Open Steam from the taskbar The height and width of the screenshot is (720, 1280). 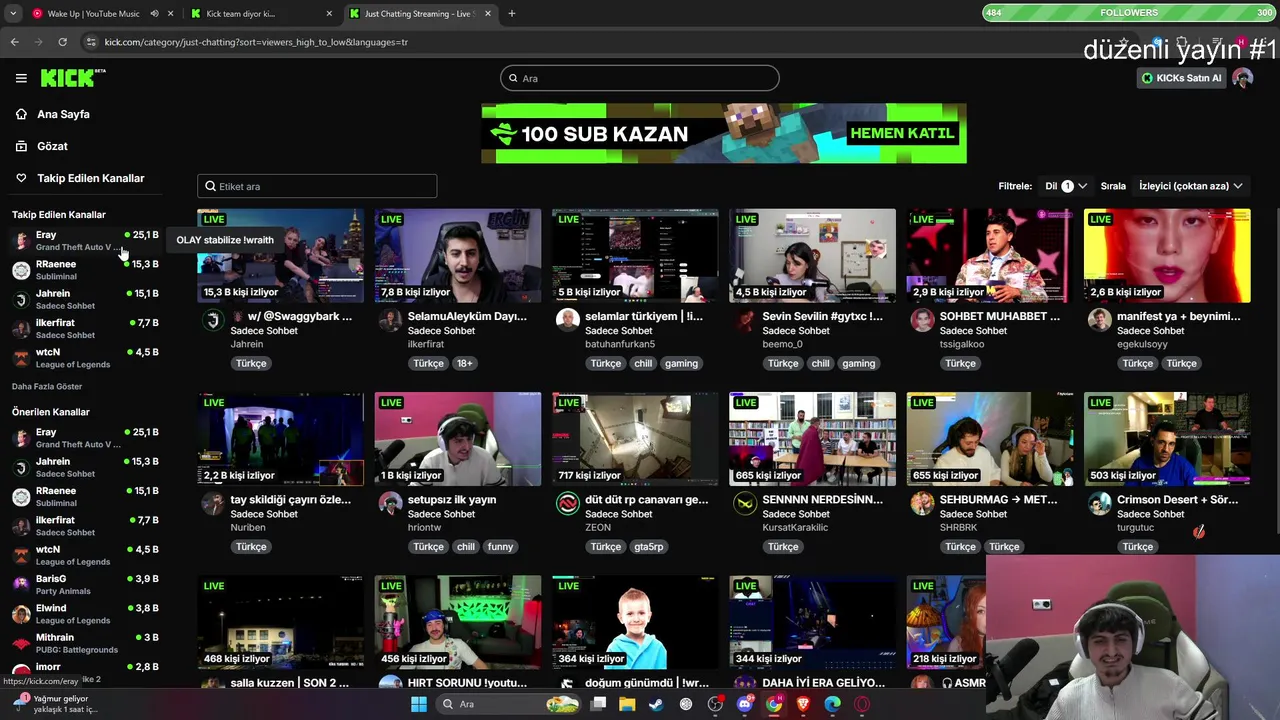[656, 704]
